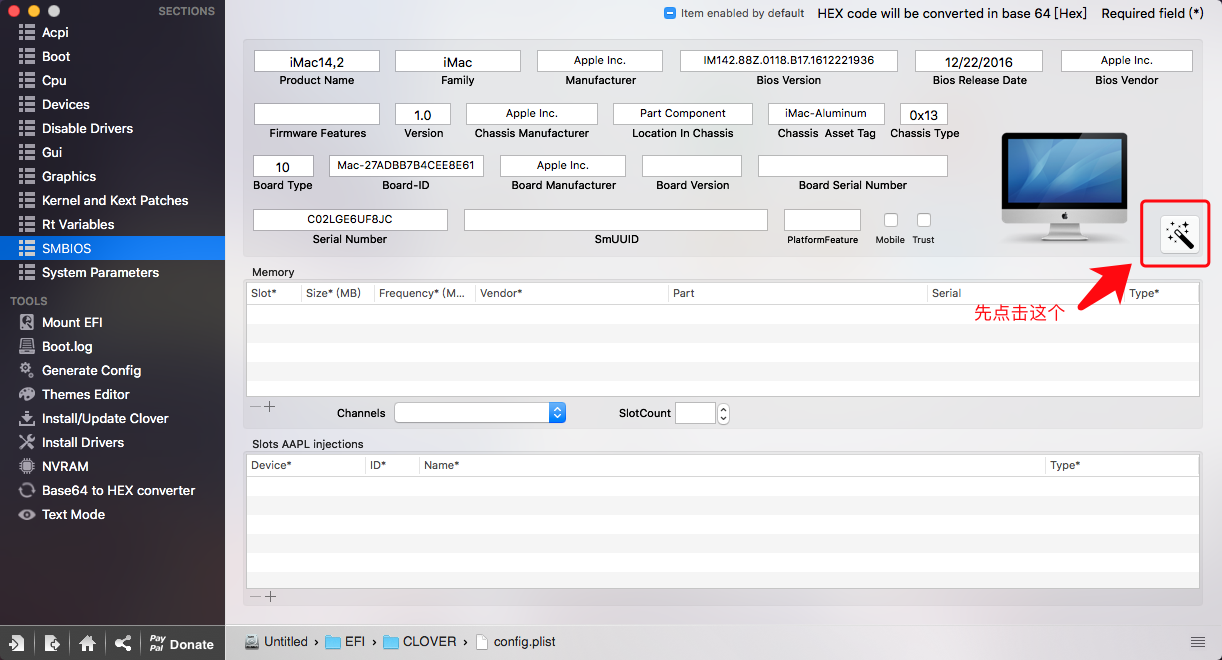Toggle the Mobile checkbox
The image size is (1222, 660).
tap(890, 220)
